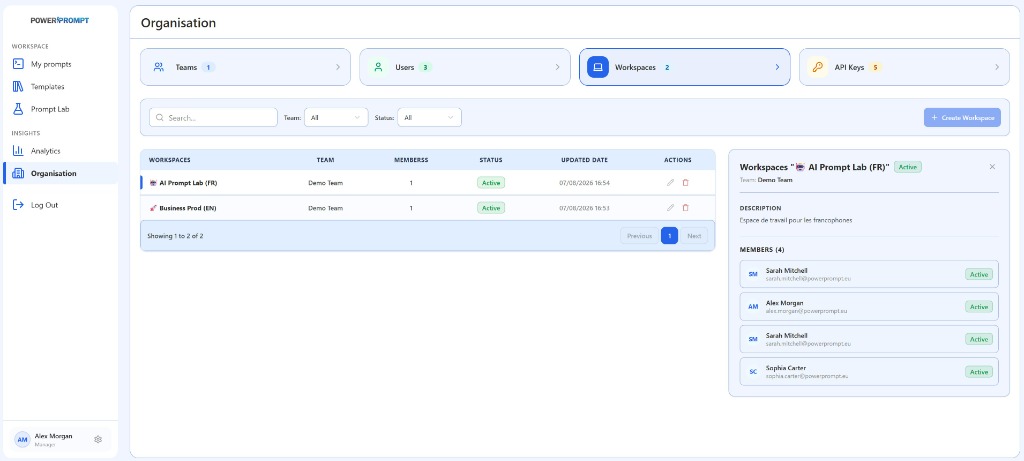Expand the Teams card chevron
This screenshot has width=1024, height=461.
338,67
